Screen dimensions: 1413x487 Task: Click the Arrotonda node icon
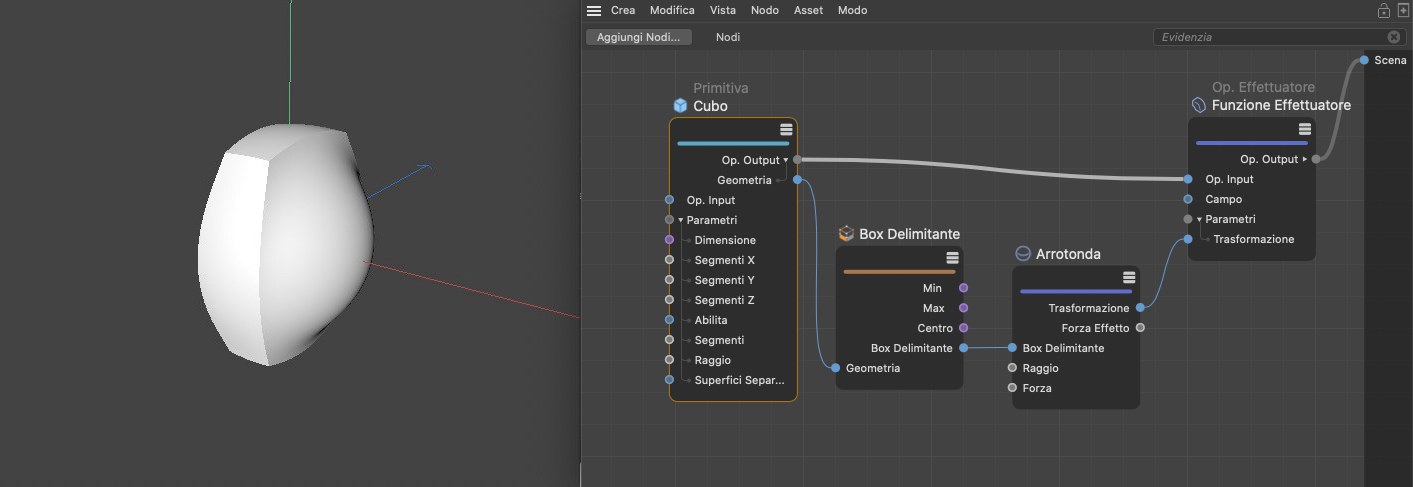[1023, 254]
